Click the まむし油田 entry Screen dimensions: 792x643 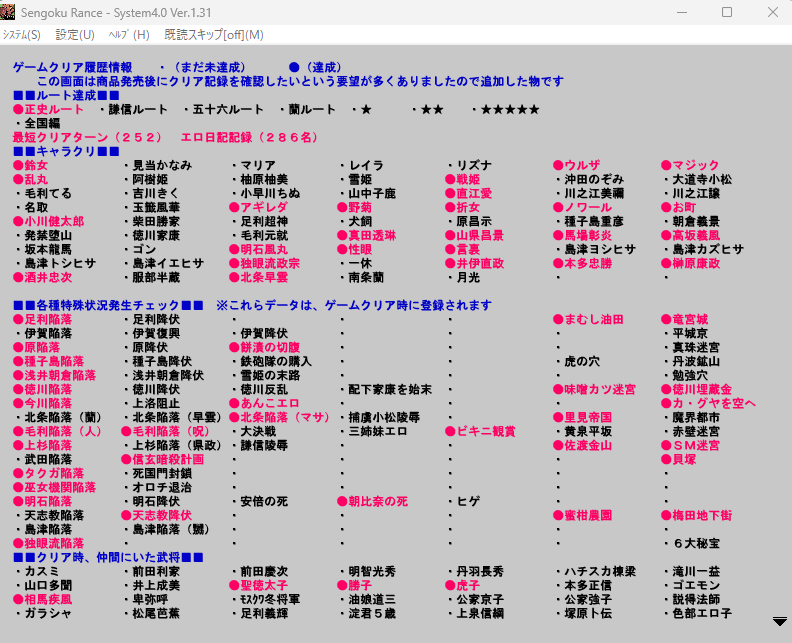click(588, 320)
